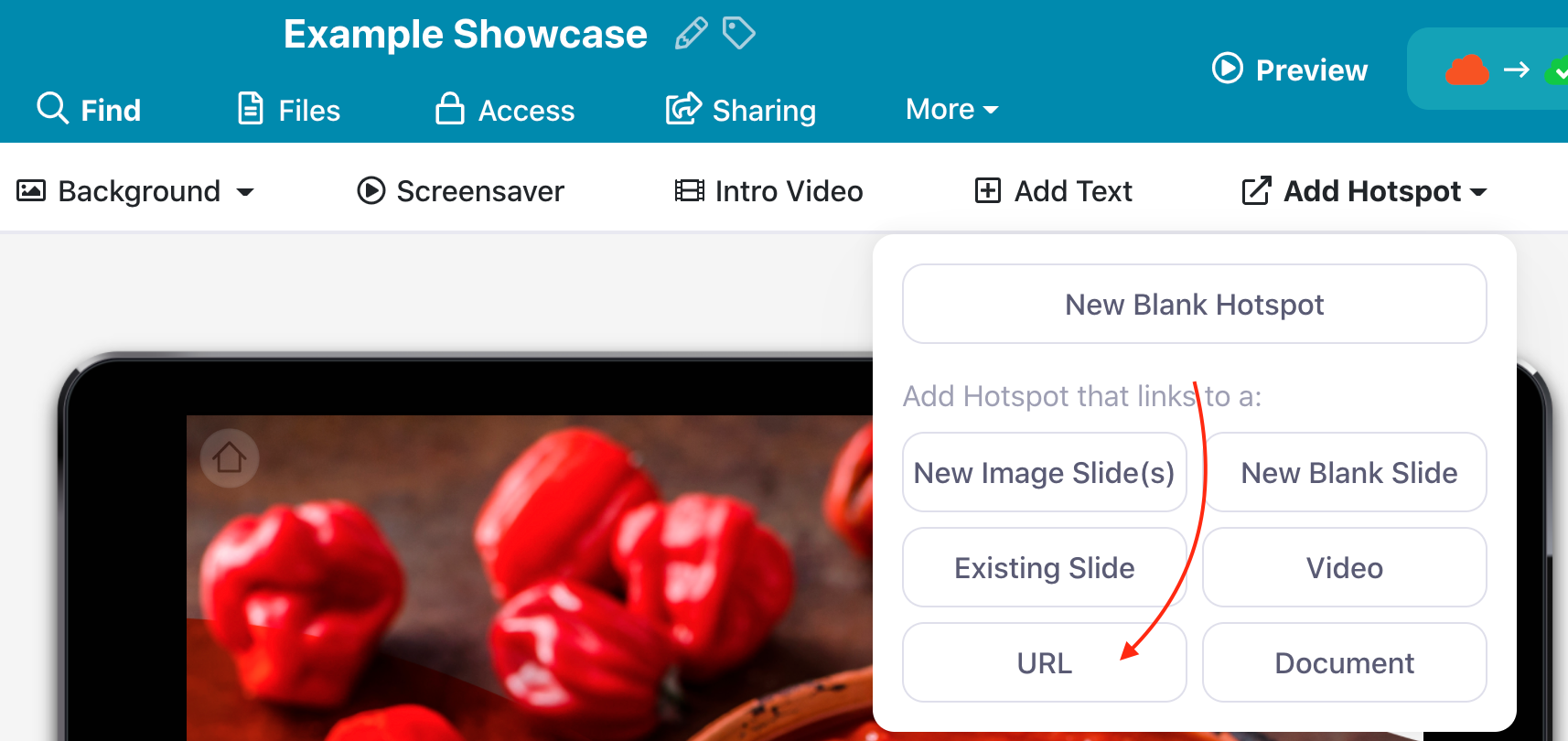Click the home icon on the slide
1568x741 pixels.
tap(230, 457)
